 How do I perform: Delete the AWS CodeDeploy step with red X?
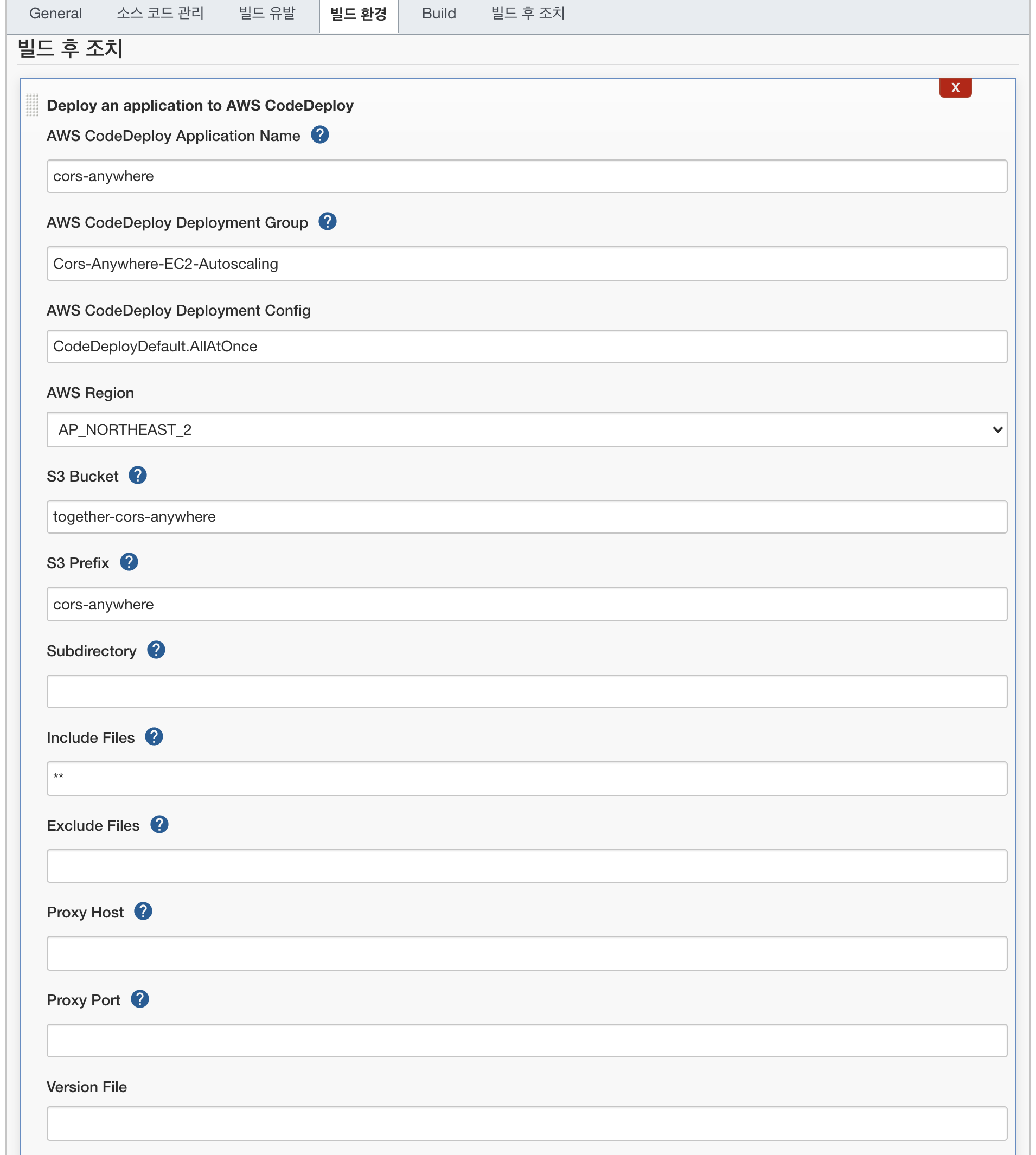tap(955, 88)
